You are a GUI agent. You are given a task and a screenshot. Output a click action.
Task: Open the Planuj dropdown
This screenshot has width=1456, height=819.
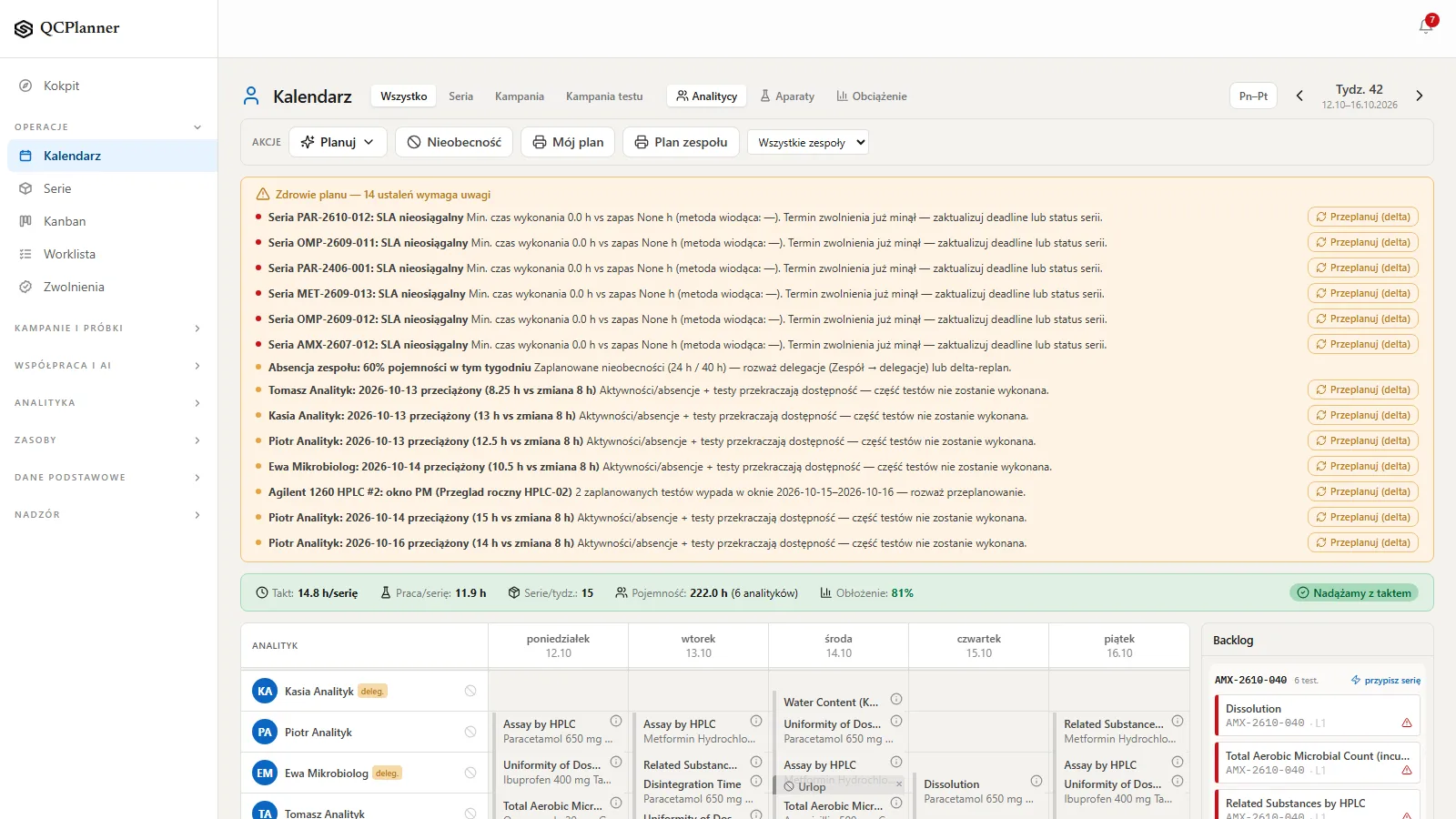[338, 142]
